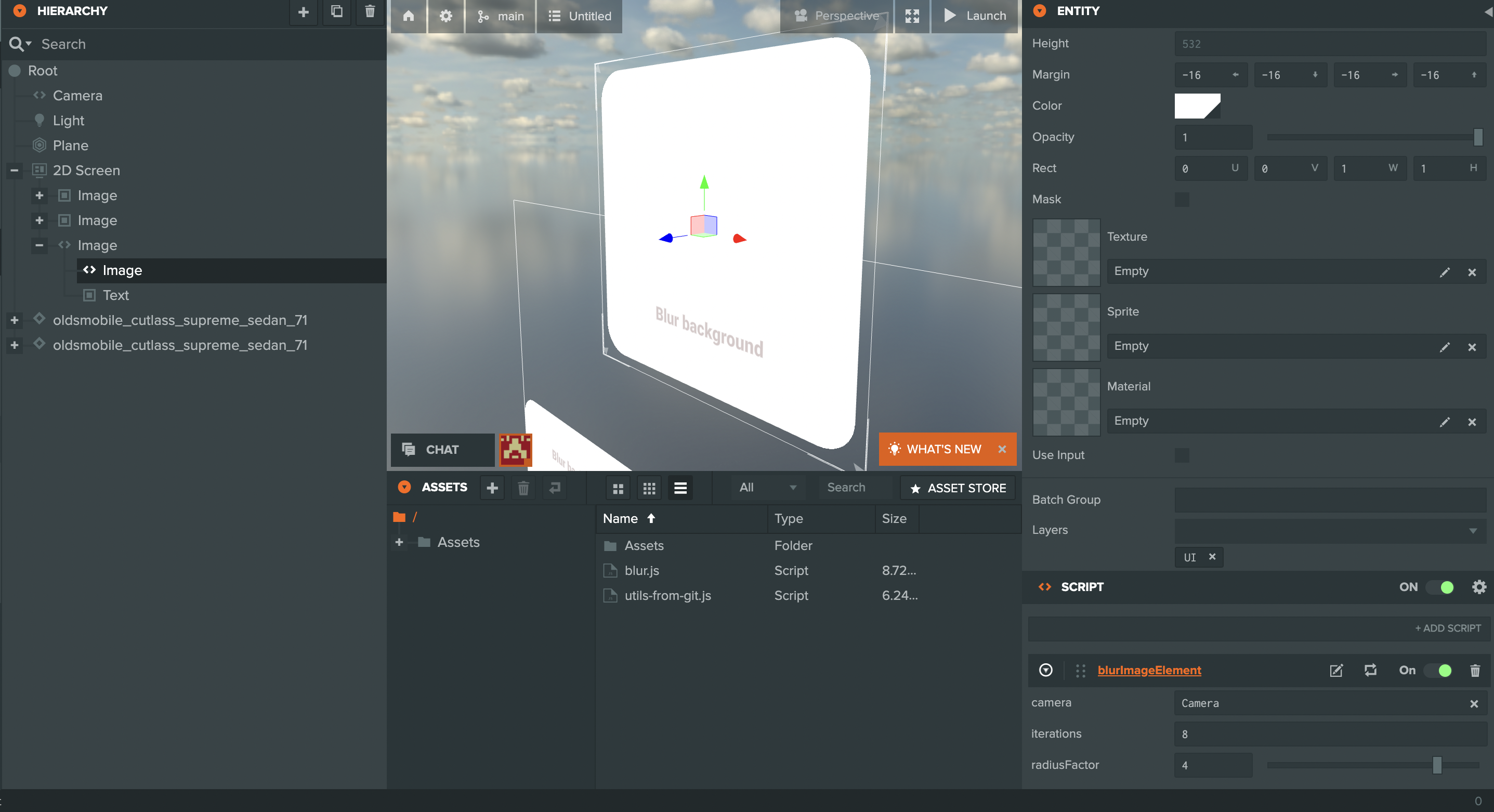Open the Script component settings gear
Viewport: 1494px width, 812px height.
pyautogui.click(x=1479, y=586)
